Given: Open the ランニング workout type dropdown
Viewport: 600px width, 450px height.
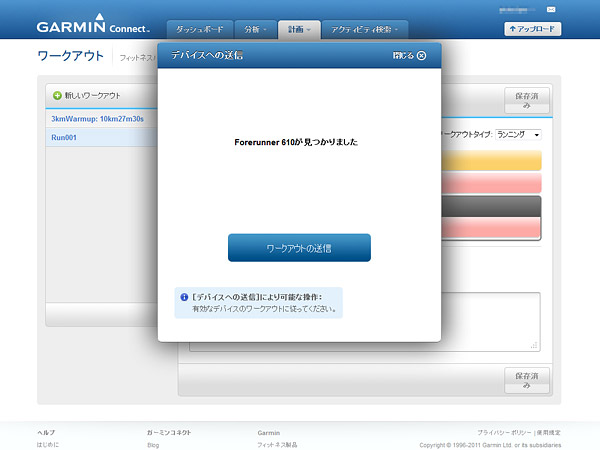Looking at the screenshot, I should tap(518, 135).
